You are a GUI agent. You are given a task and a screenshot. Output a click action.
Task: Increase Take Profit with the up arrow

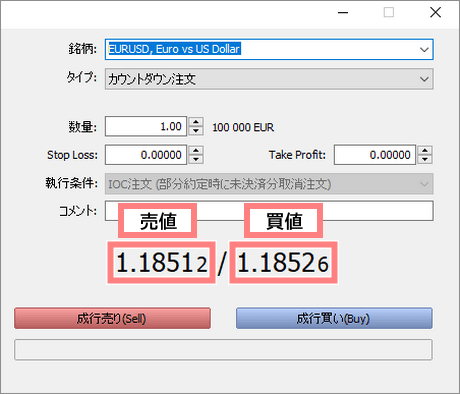click(x=425, y=150)
